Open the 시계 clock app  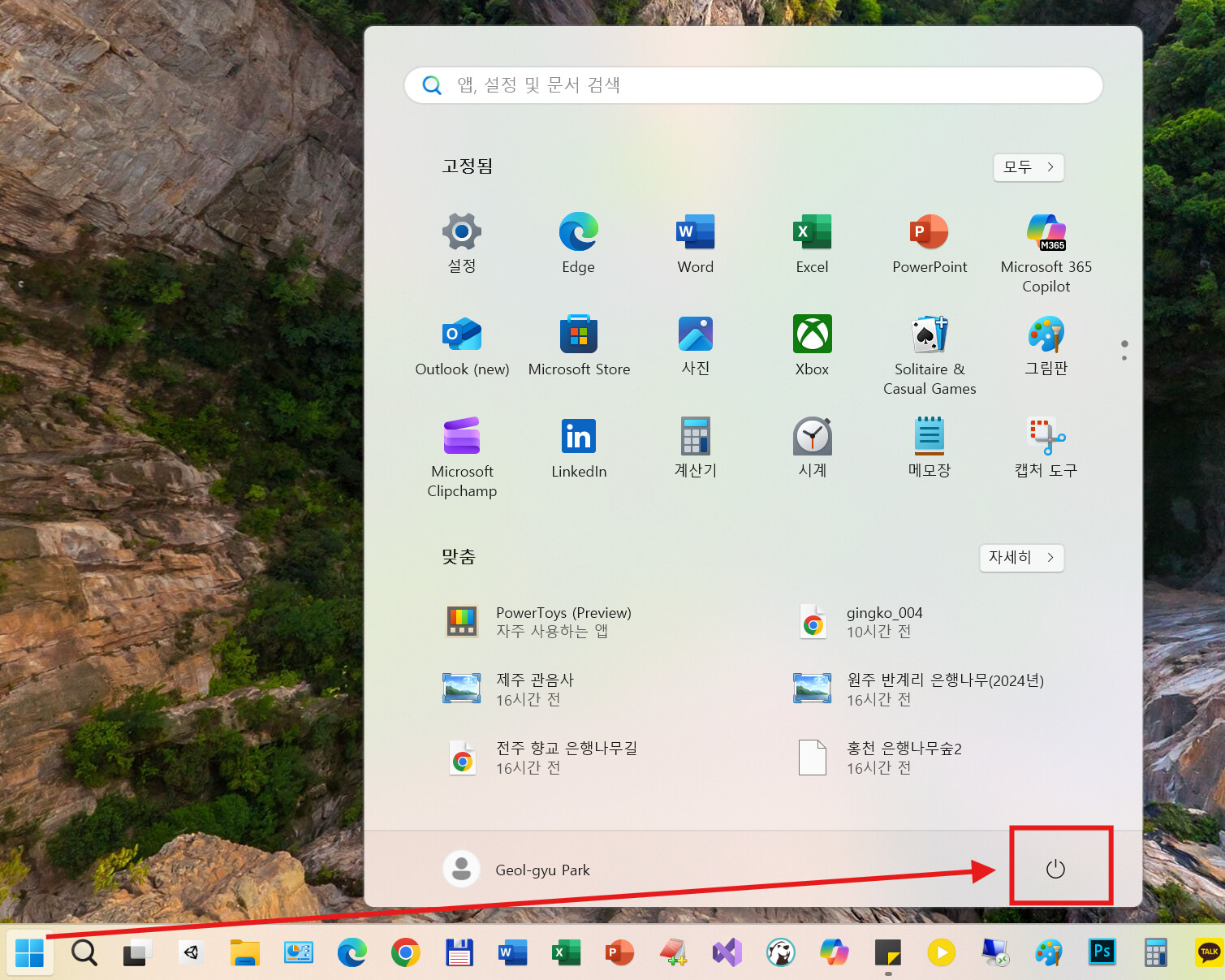click(x=813, y=447)
